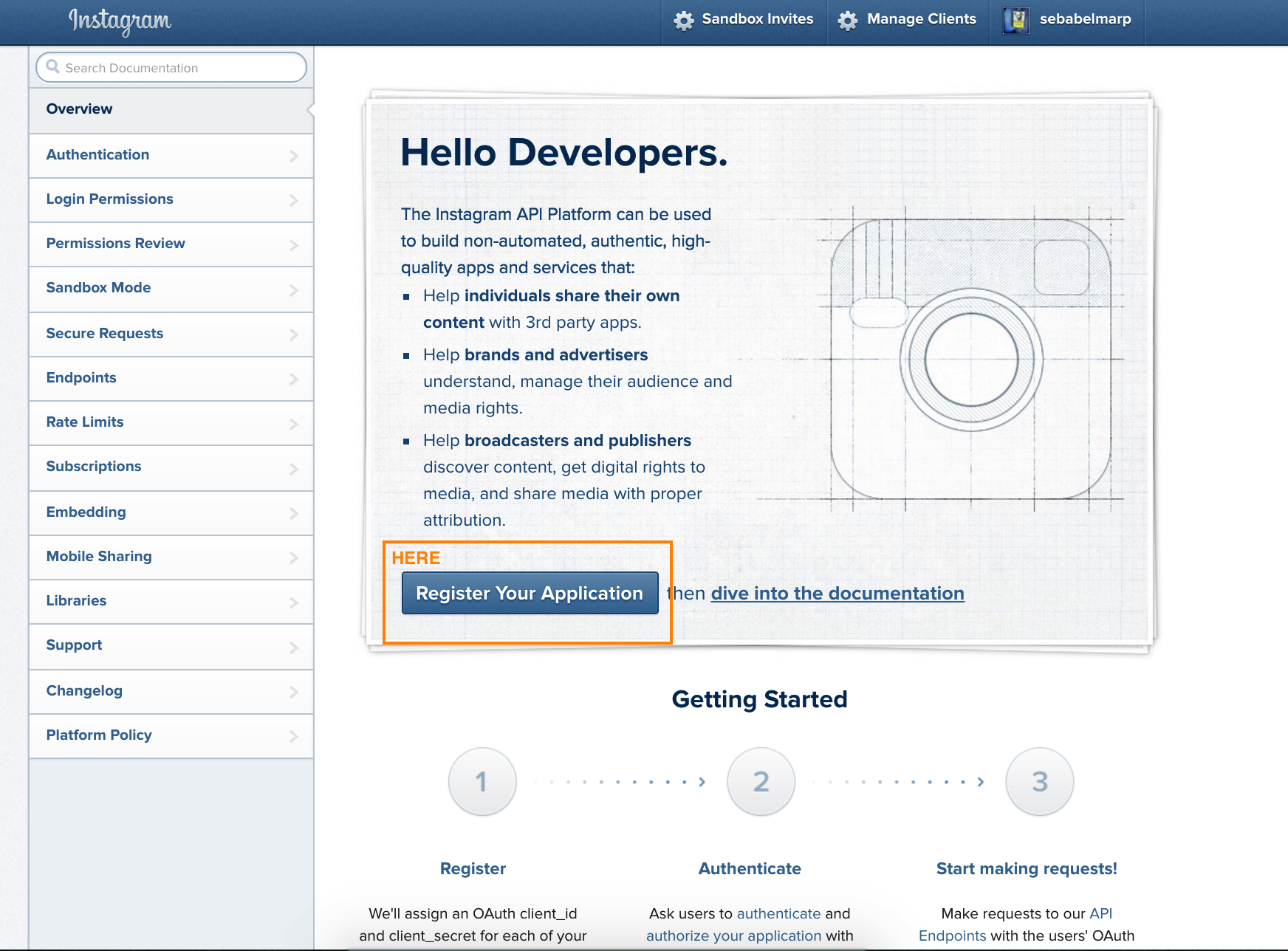Open Libraries in the sidebar
The height and width of the screenshot is (951, 1288).
171,601
